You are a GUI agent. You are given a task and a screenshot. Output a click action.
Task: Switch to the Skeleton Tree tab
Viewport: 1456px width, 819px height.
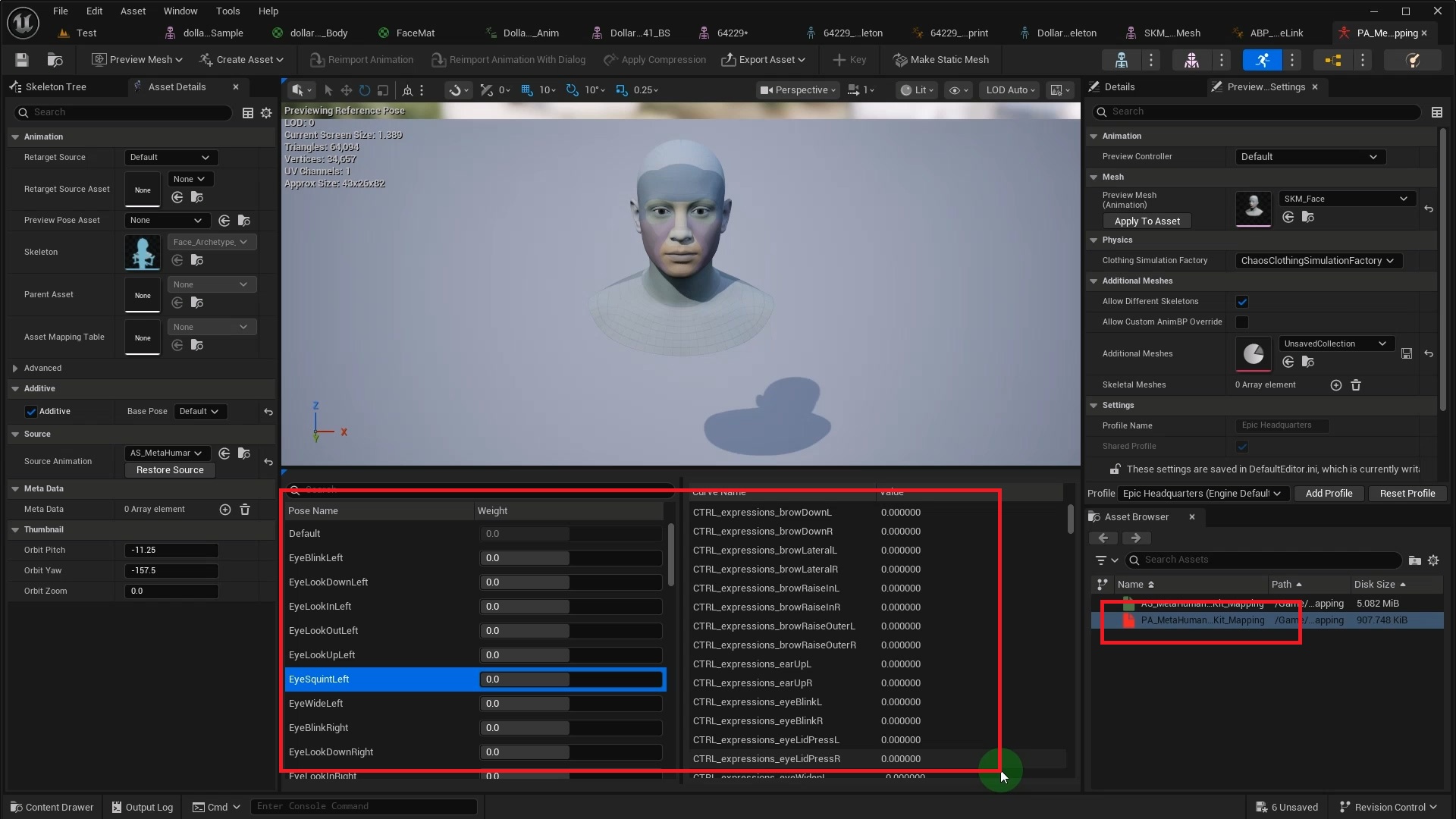pyautogui.click(x=56, y=86)
